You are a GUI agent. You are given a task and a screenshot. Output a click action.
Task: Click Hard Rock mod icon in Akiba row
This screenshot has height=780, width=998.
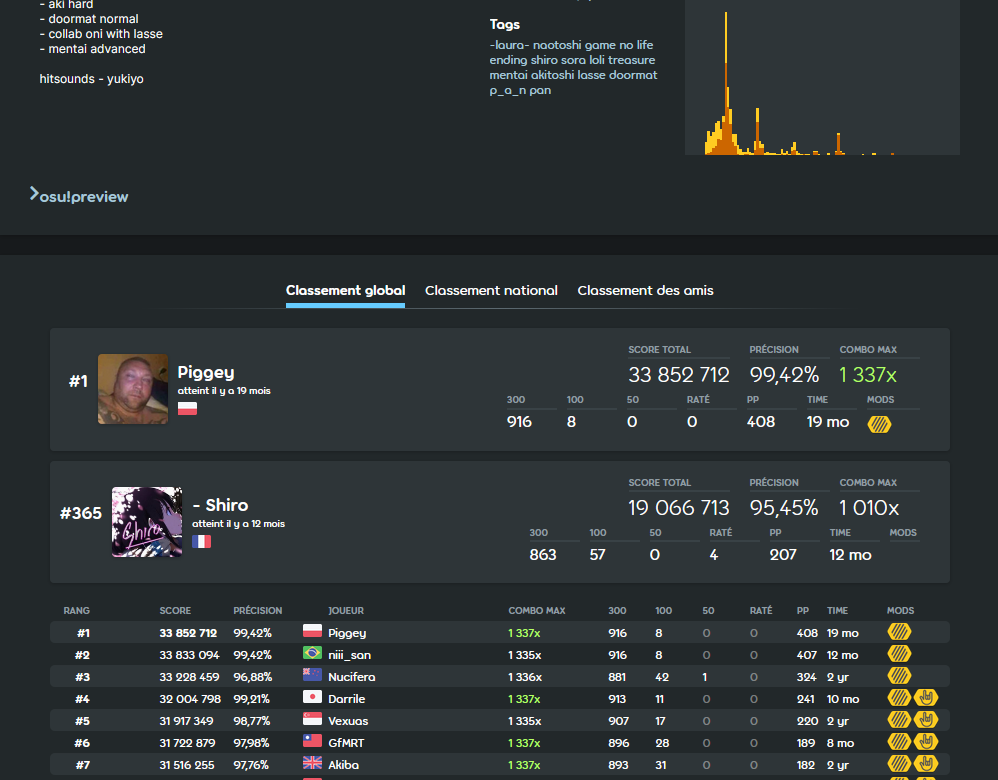pos(926,764)
